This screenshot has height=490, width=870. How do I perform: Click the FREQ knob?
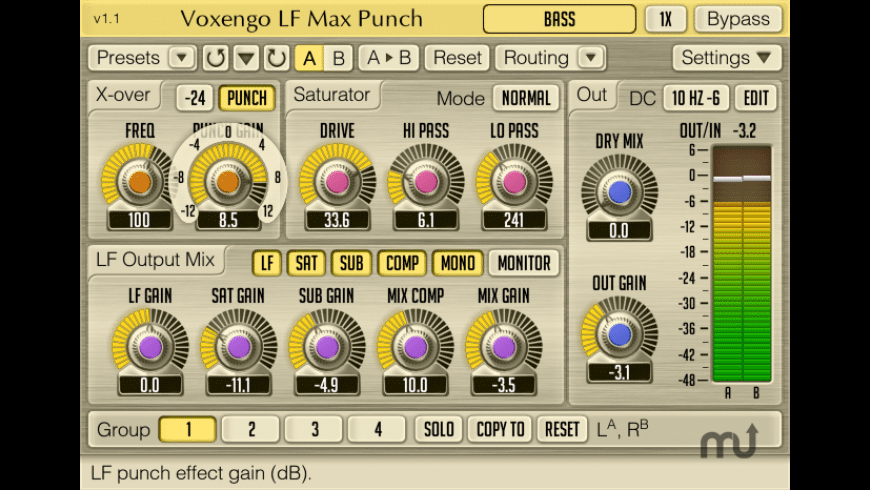139,182
